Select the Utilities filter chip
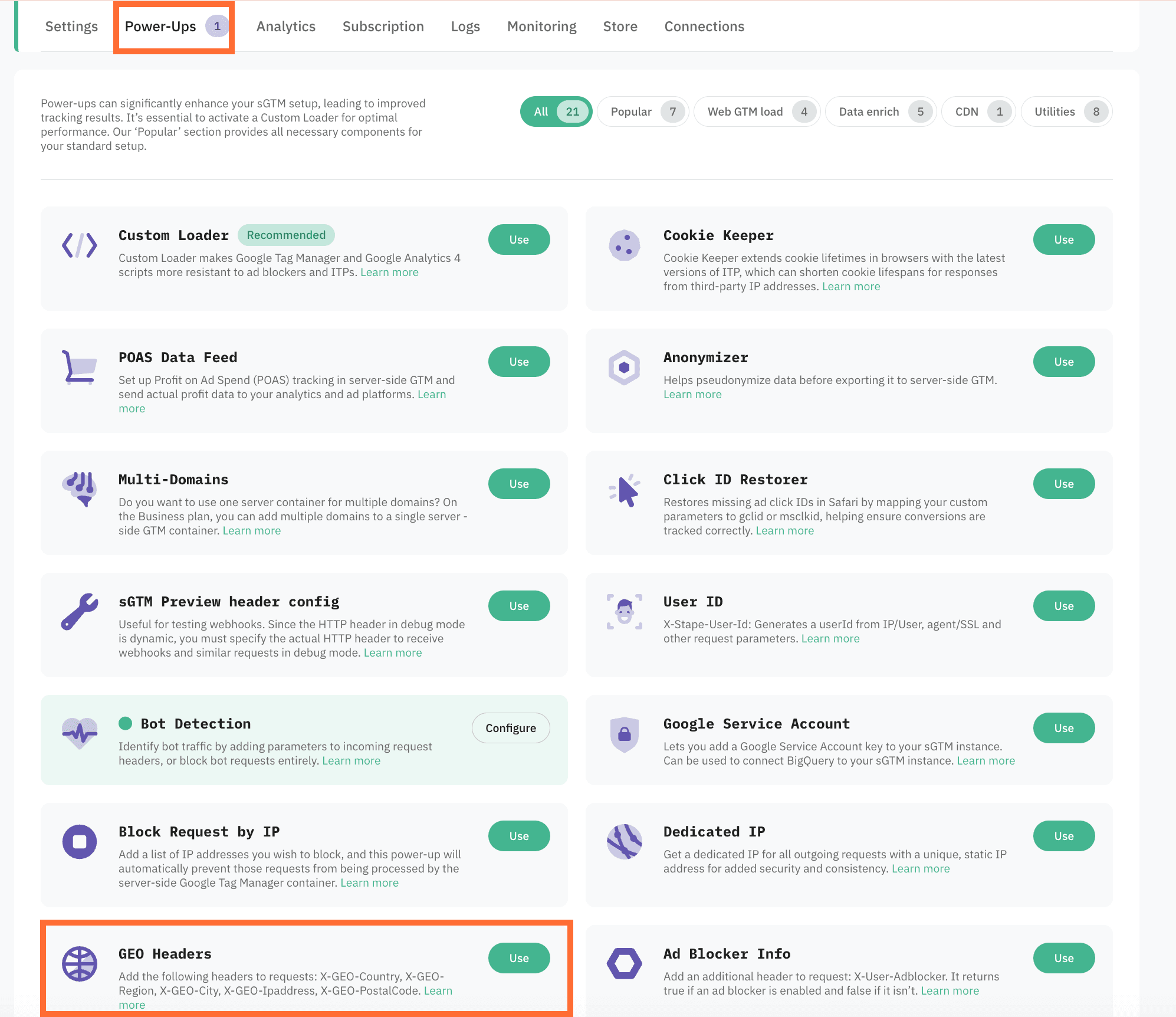This screenshot has width=1176, height=1017. 1066,111
